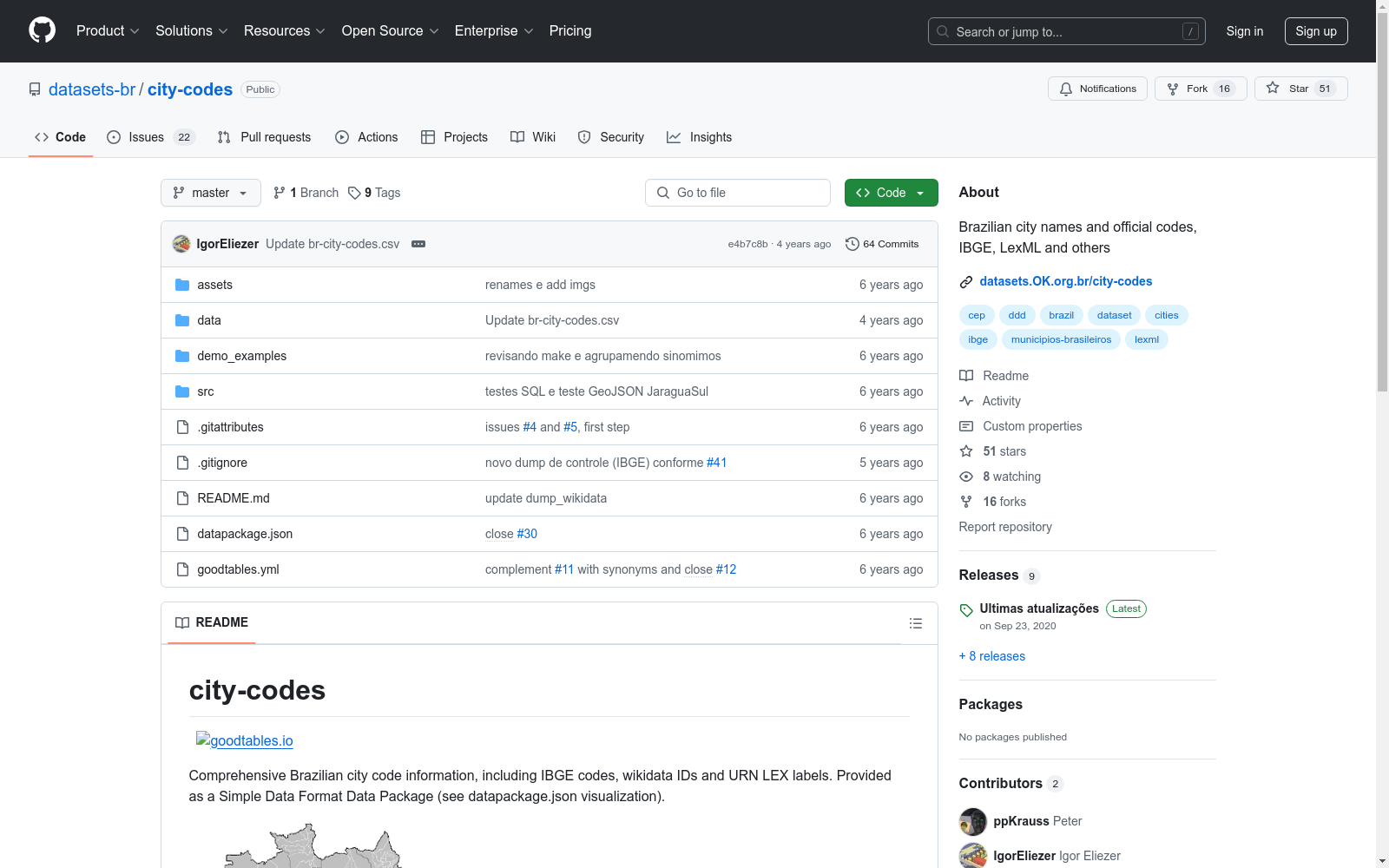Click the src folder icon

tap(182, 391)
